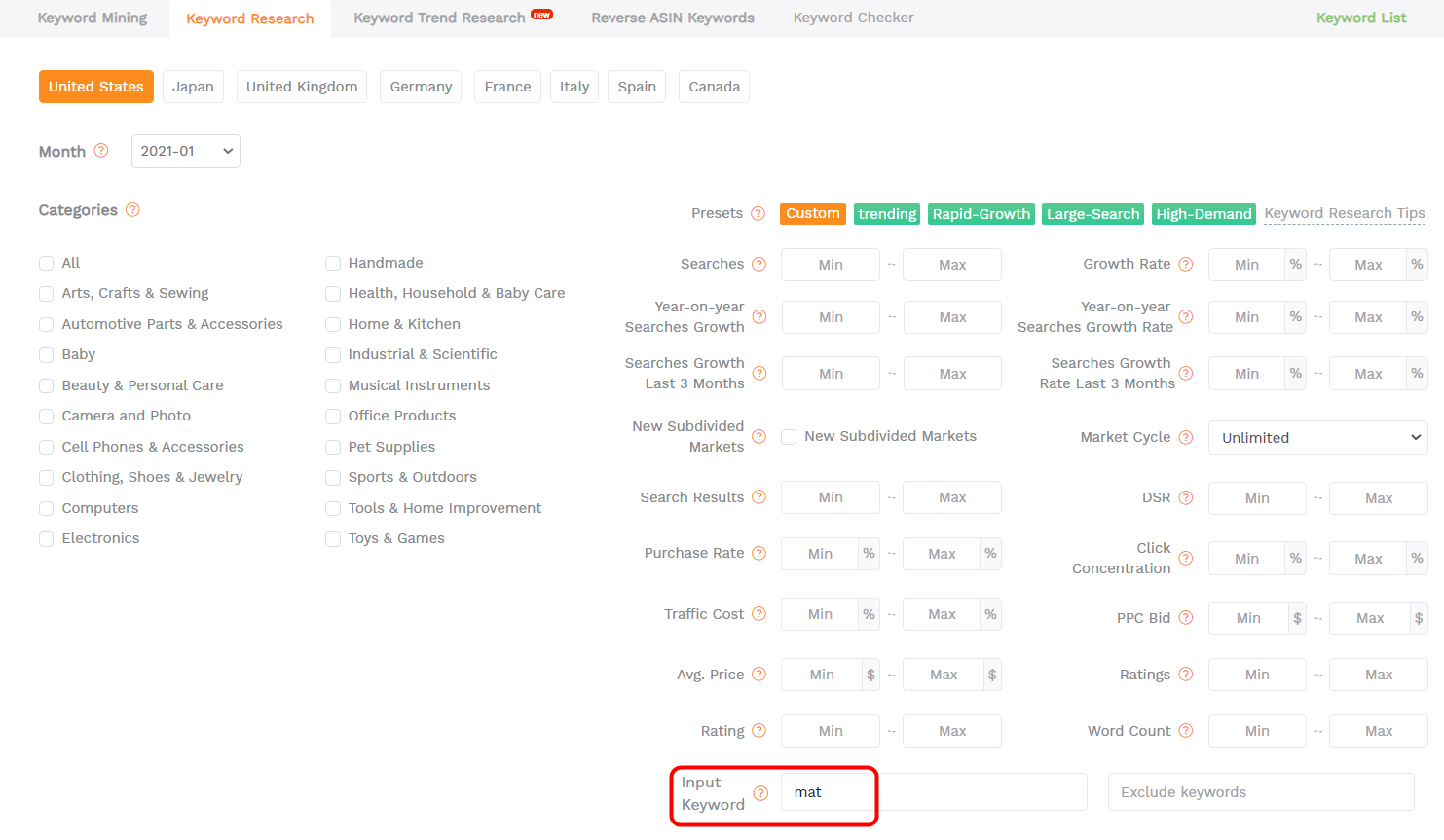Image resolution: width=1444 pixels, height=840 pixels.
Task: Check the Home & Kitchen category
Action: click(333, 324)
